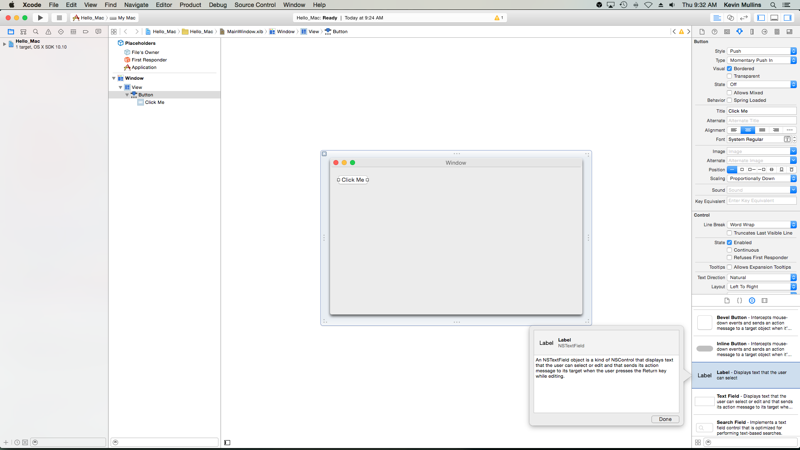Image resolution: width=800 pixels, height=450 pixels.
Task: Open the Source Control menu
Action: tap(255, 5)
